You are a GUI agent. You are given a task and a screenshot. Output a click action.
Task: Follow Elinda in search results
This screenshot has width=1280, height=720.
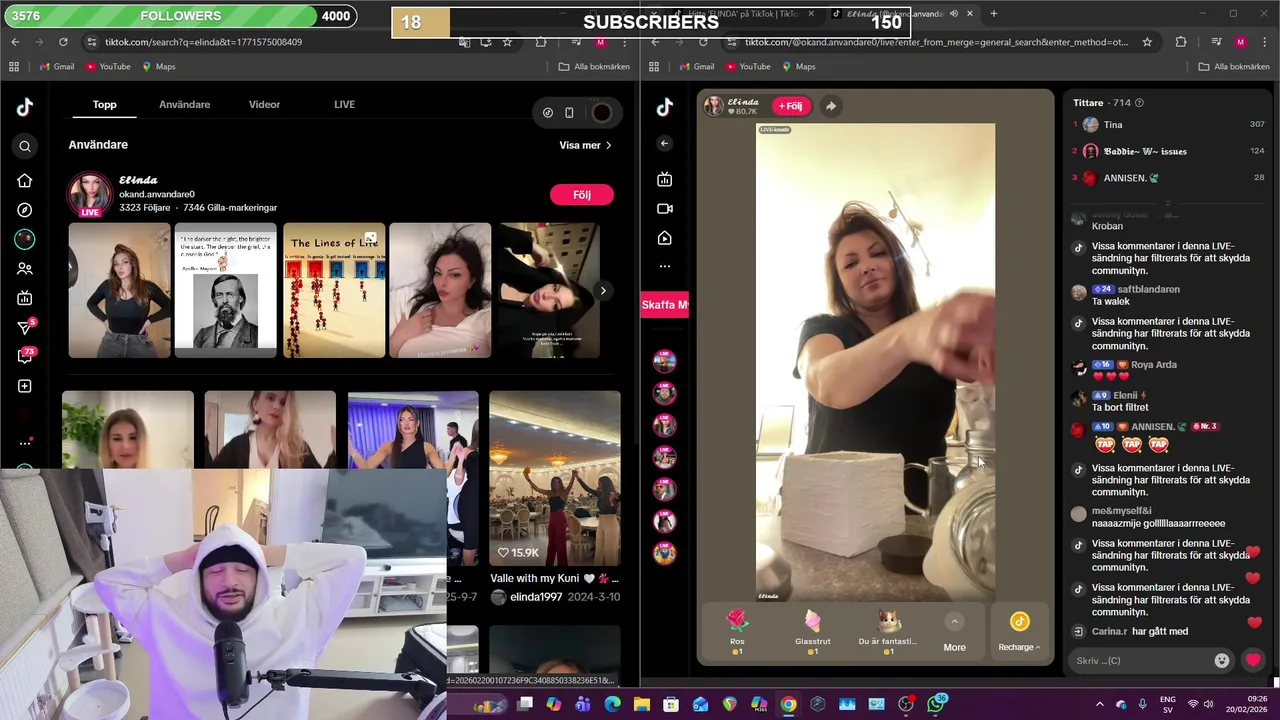tap(582, 195)
